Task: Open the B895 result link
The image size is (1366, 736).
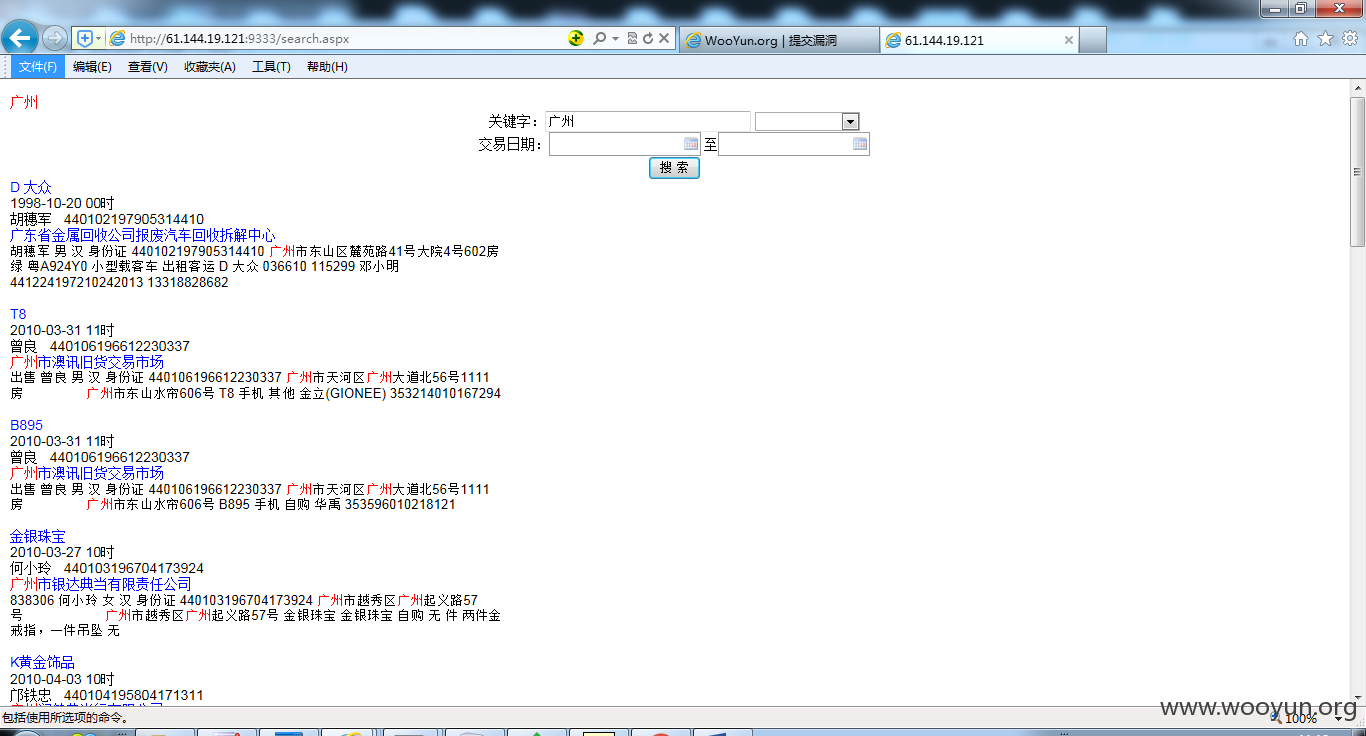Action: tap(26, 425)
